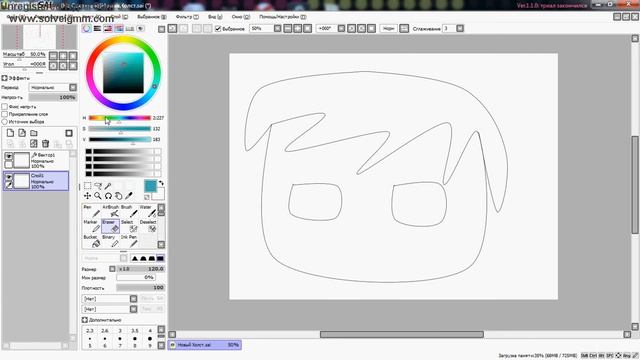Activate the move layer tool
The image size is (640, 360).
[x=87, y=196]
